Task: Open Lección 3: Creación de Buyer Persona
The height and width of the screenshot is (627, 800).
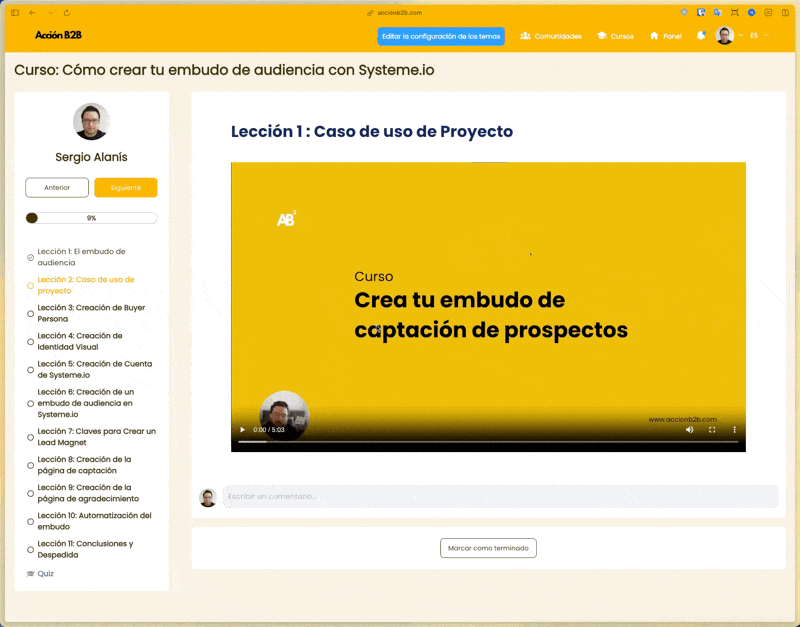Action: coord(91,313)
